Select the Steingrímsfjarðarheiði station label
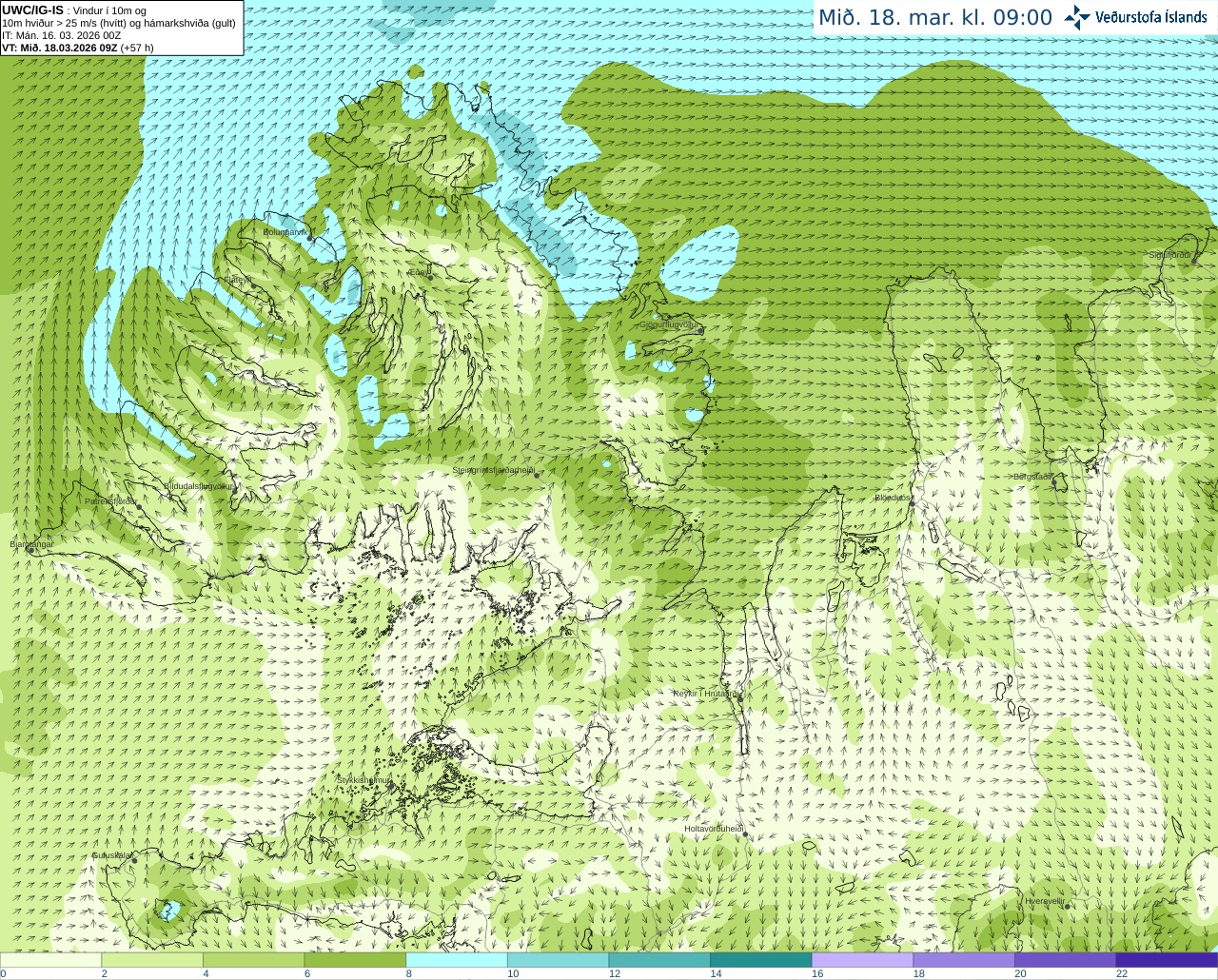The width and height of the screenshot is (1218, 980). [493, 470]
